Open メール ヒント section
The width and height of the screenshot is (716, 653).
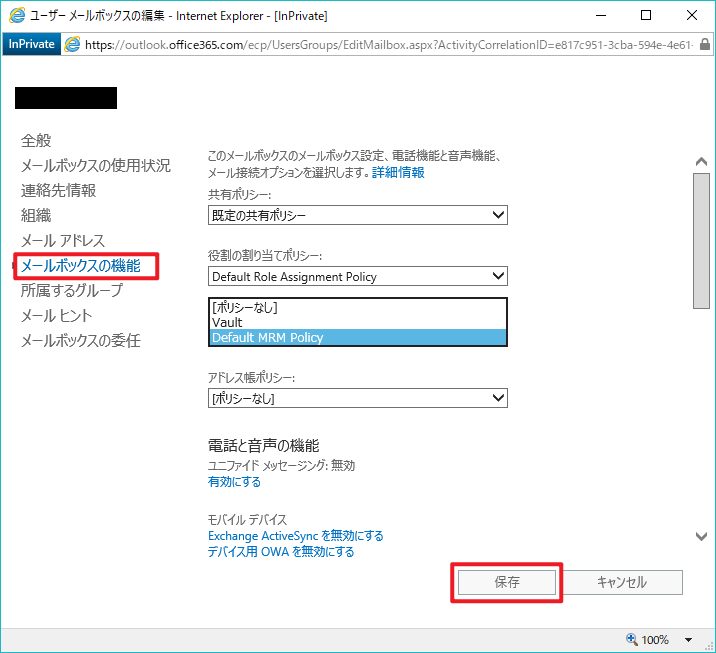57,315
